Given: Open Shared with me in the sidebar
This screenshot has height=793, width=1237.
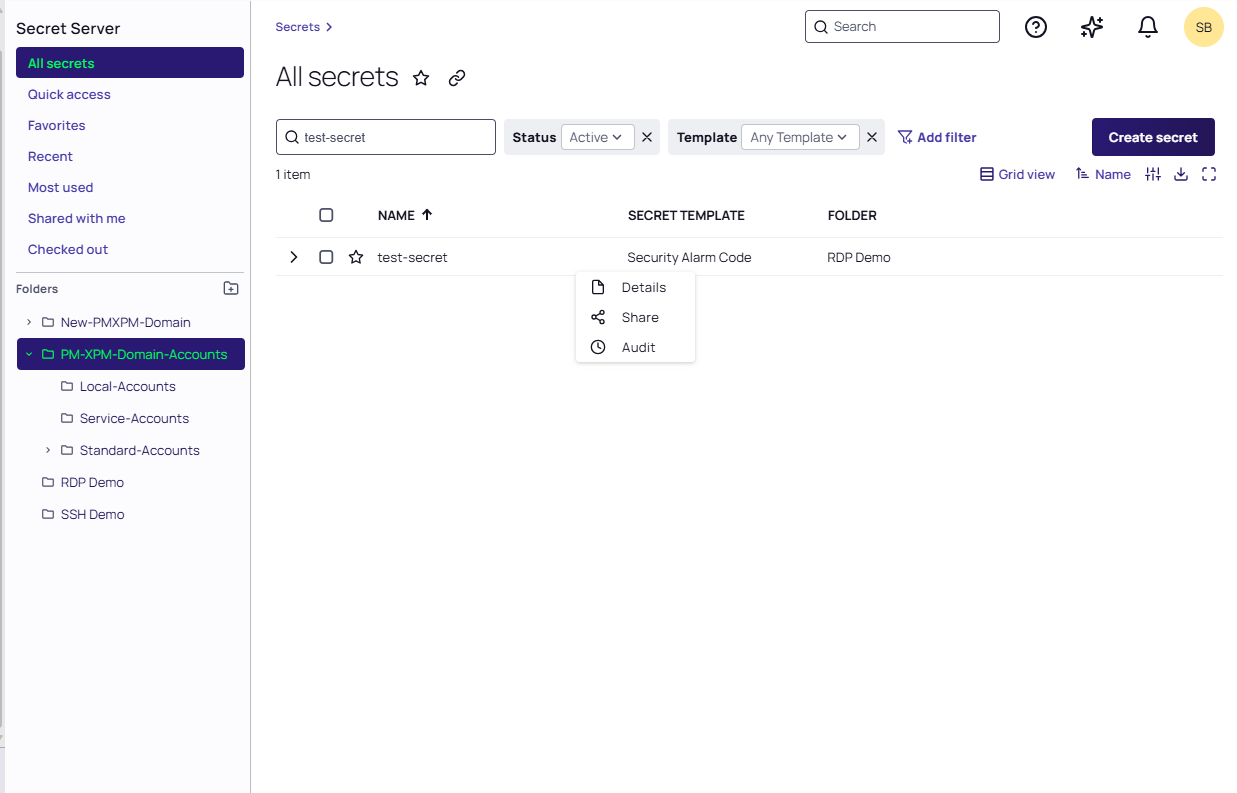Looking at the screenshot, I should pos(77,218).
